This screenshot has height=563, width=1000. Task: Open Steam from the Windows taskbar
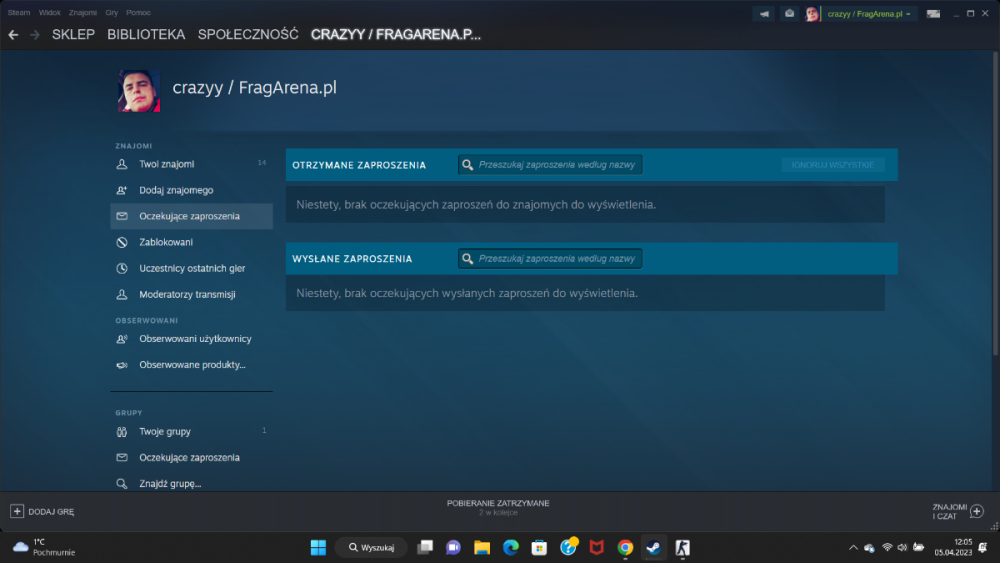[x=653, y=547]
